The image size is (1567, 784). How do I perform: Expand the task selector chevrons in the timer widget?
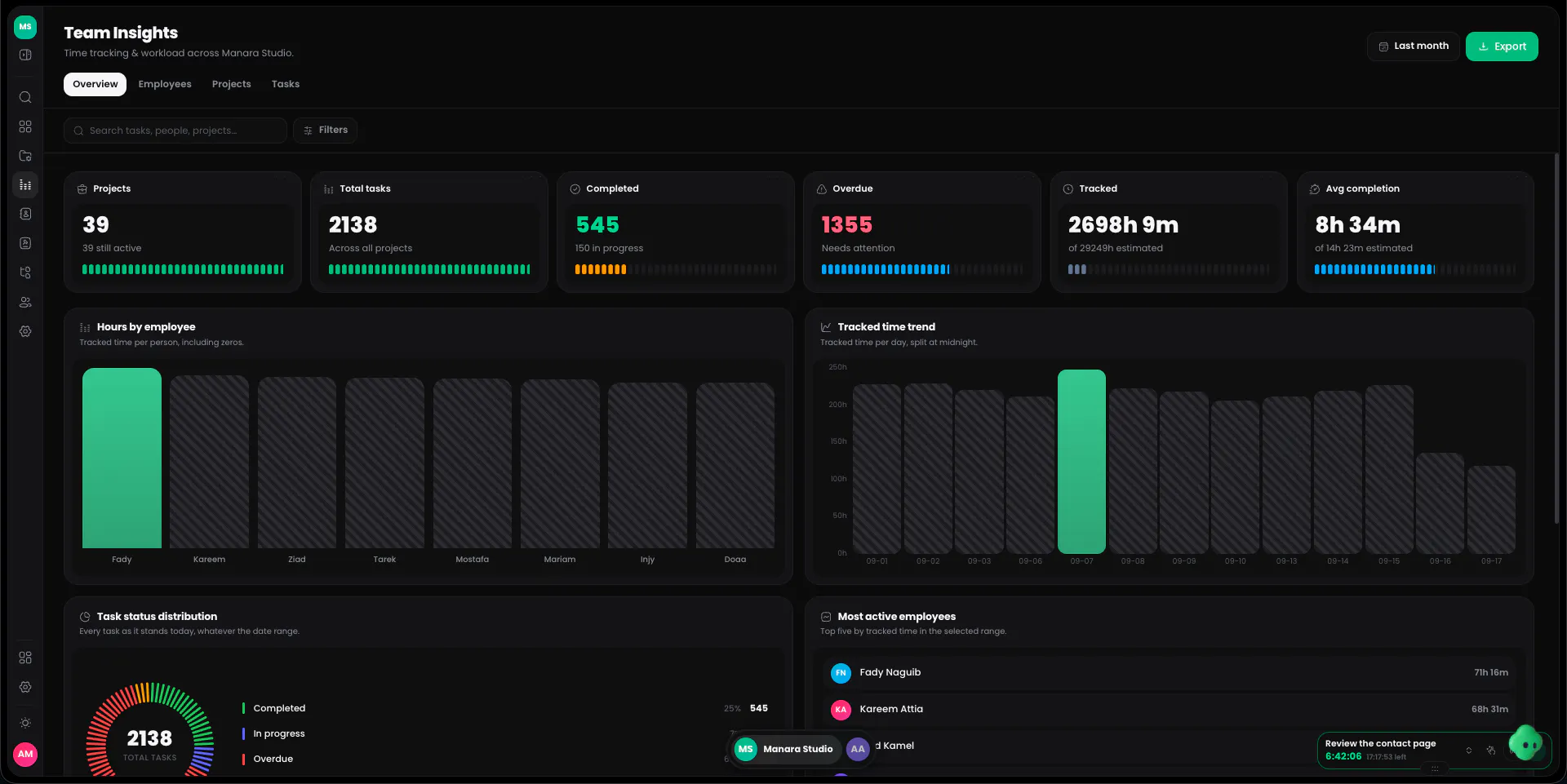point(1468,750)
